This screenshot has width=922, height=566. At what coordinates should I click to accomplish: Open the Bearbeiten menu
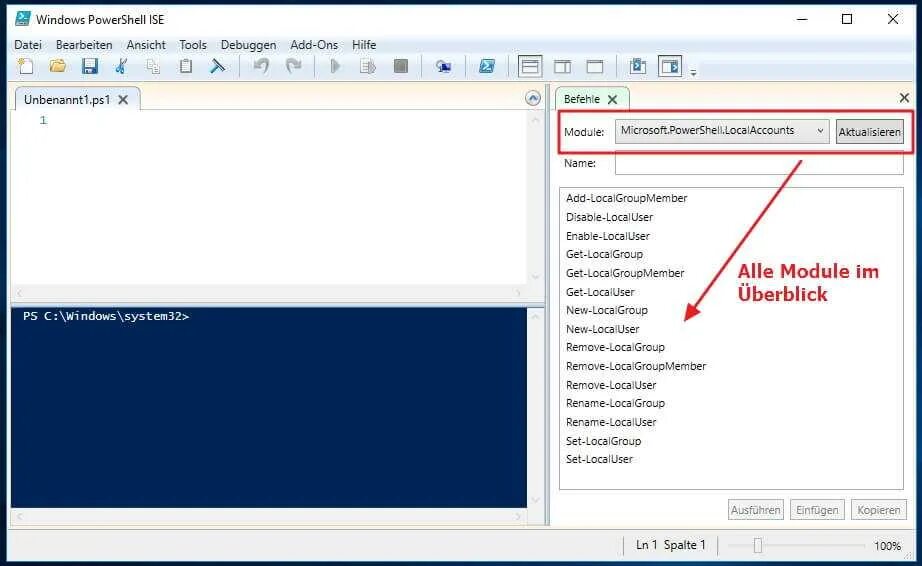(x=84, y=45)
